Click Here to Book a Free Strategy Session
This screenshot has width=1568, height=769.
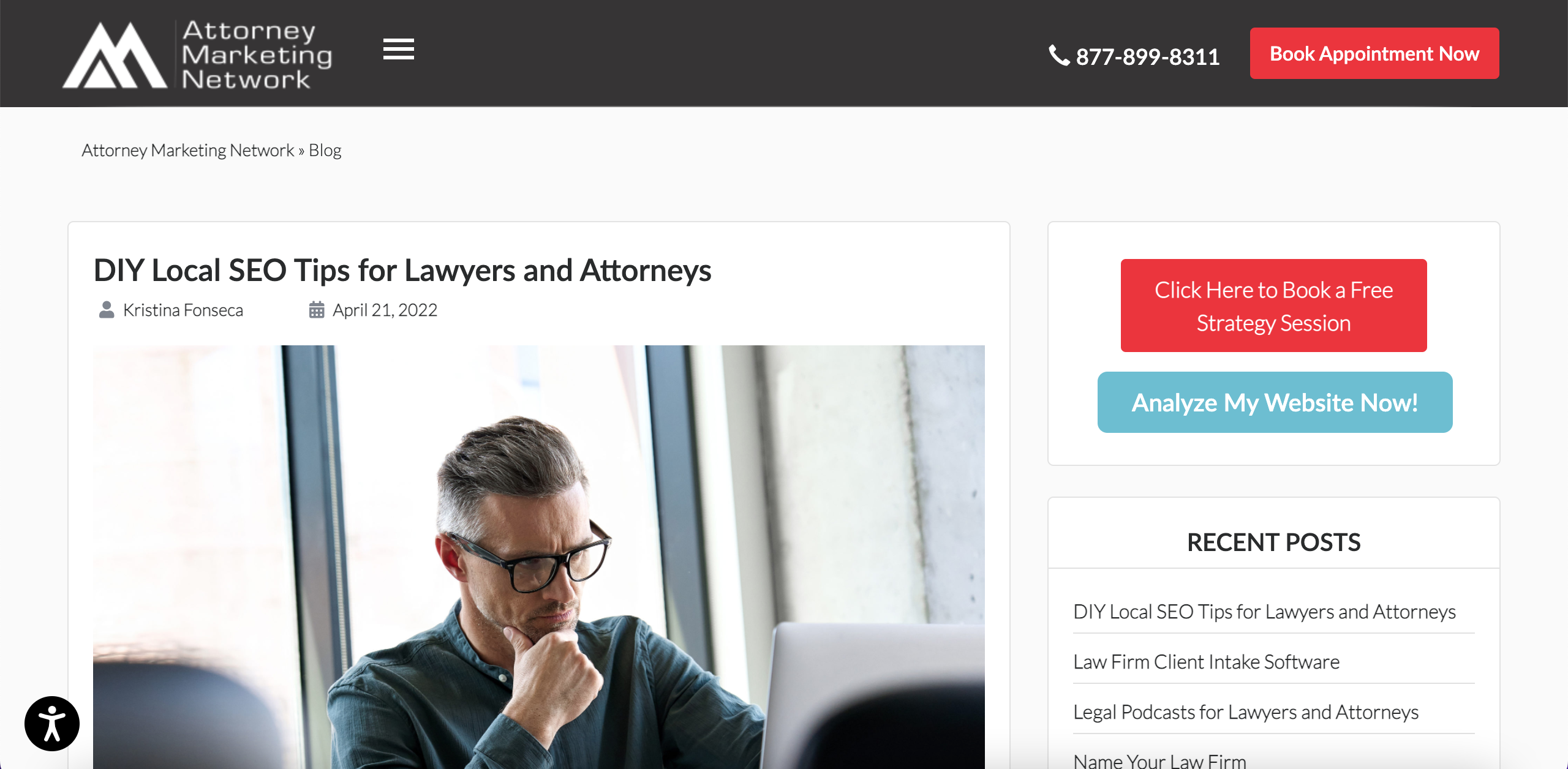pyautogui.click(x=1274, y=306)
